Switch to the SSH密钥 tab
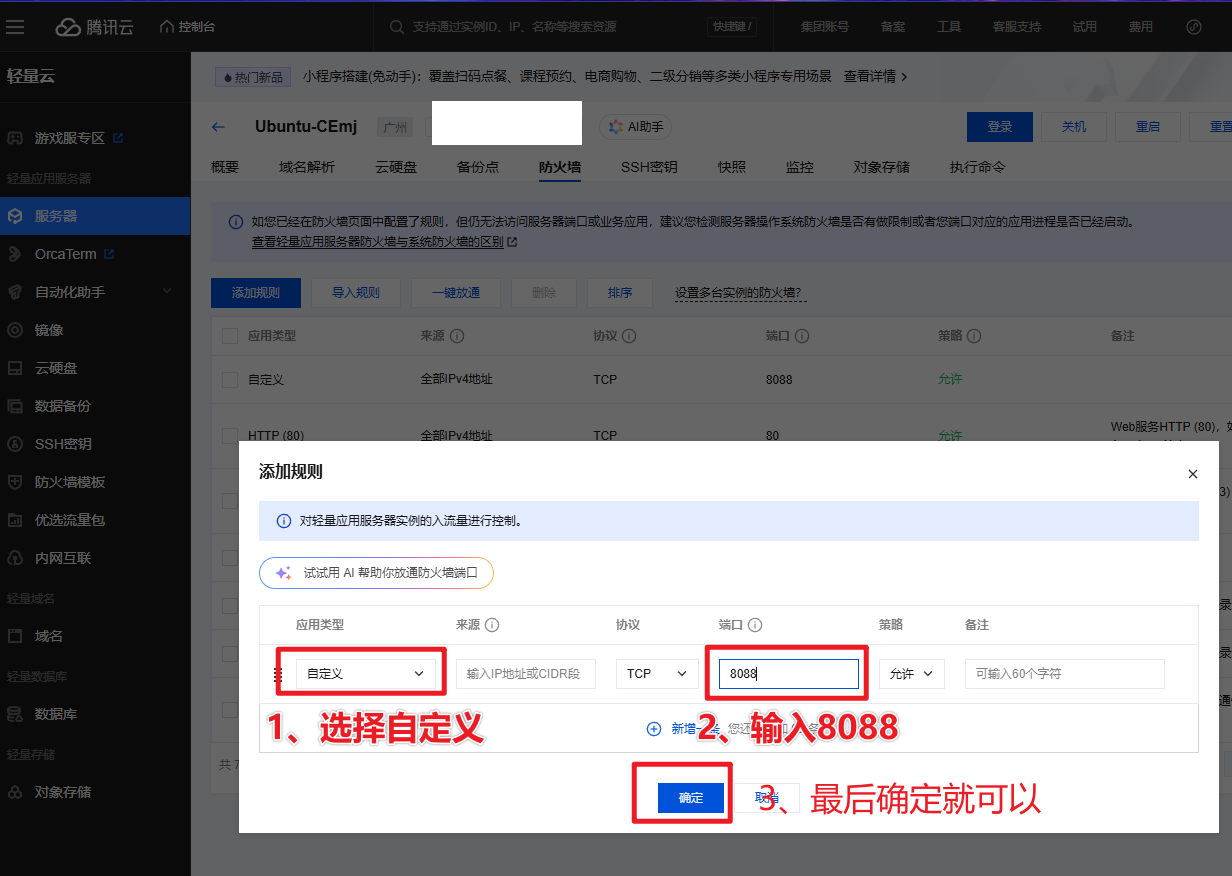1232x876 pixels. pyautogui.click(x=648, y=167)
